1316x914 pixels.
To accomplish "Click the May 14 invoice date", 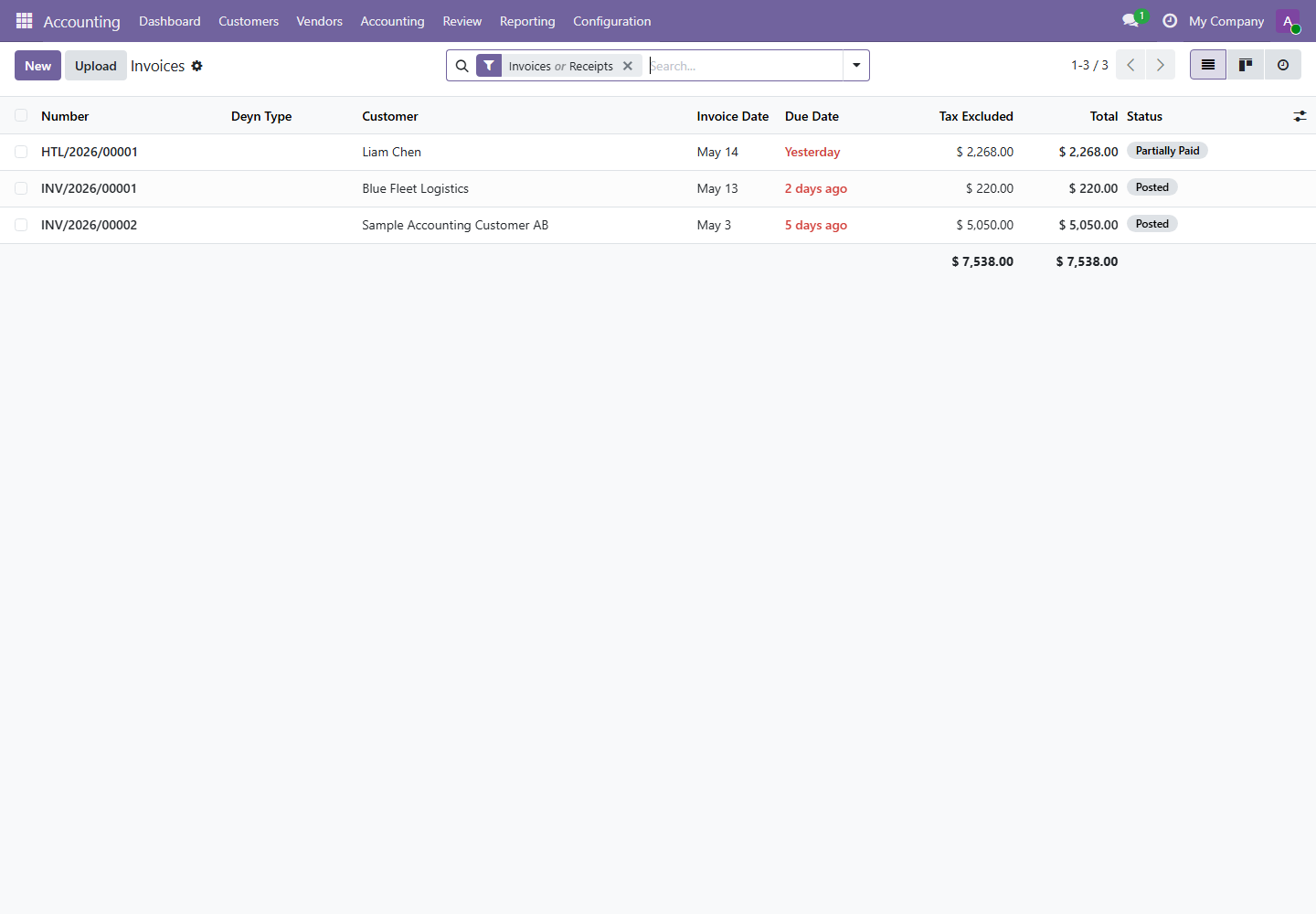I will click(717, 152).
